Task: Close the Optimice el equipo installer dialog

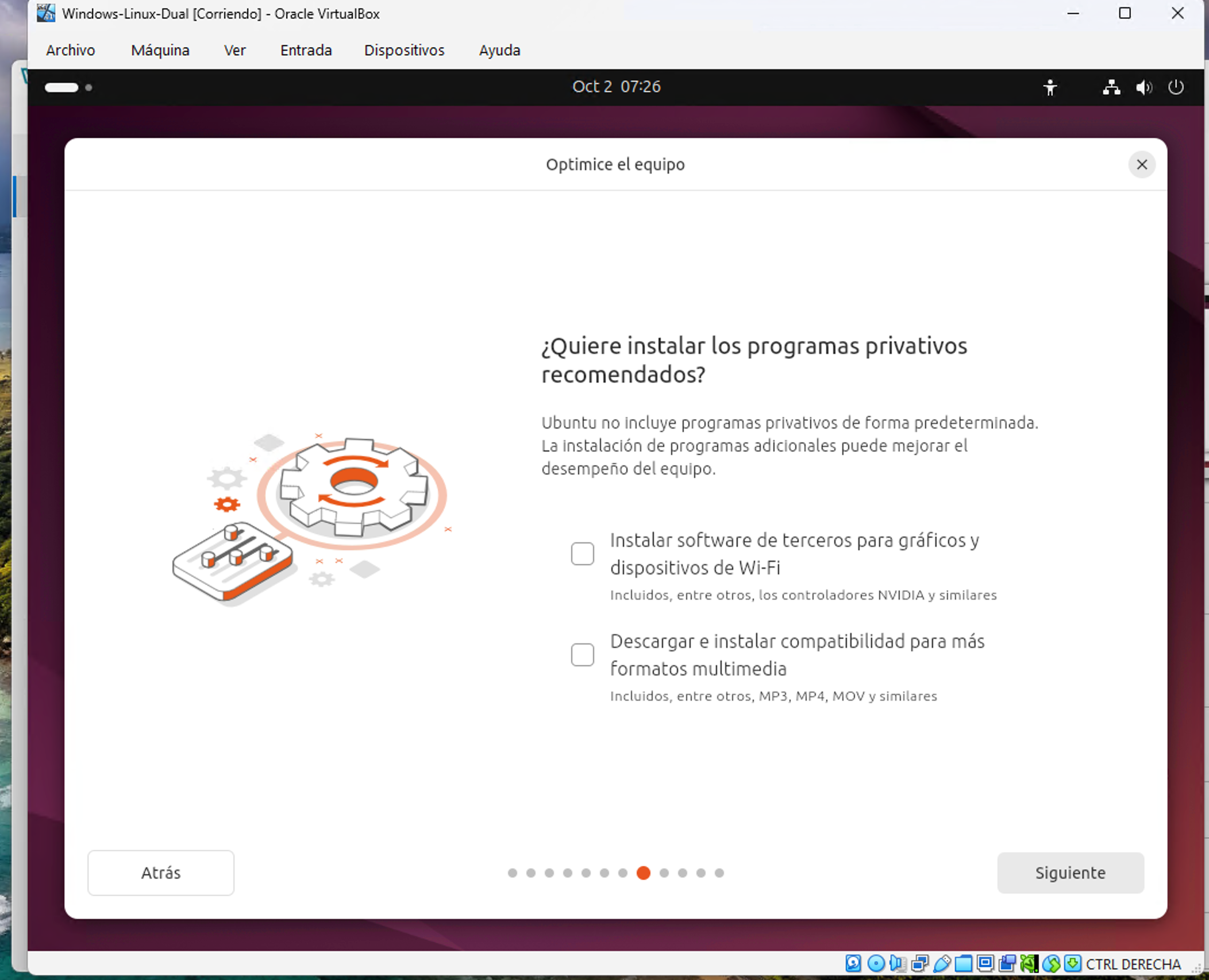Action: click(1142, 165)
